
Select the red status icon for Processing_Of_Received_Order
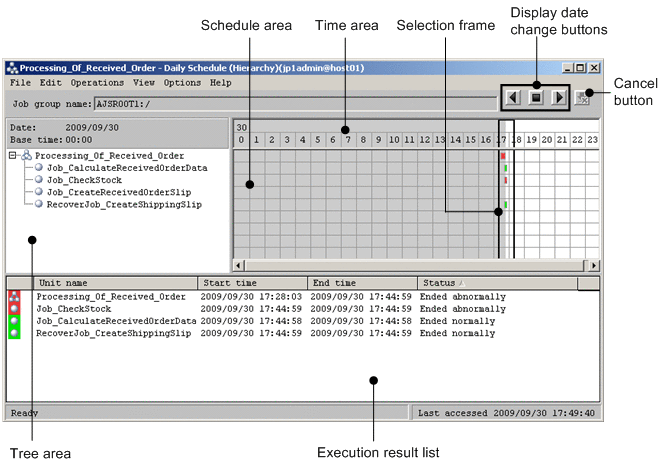[14, 297]
